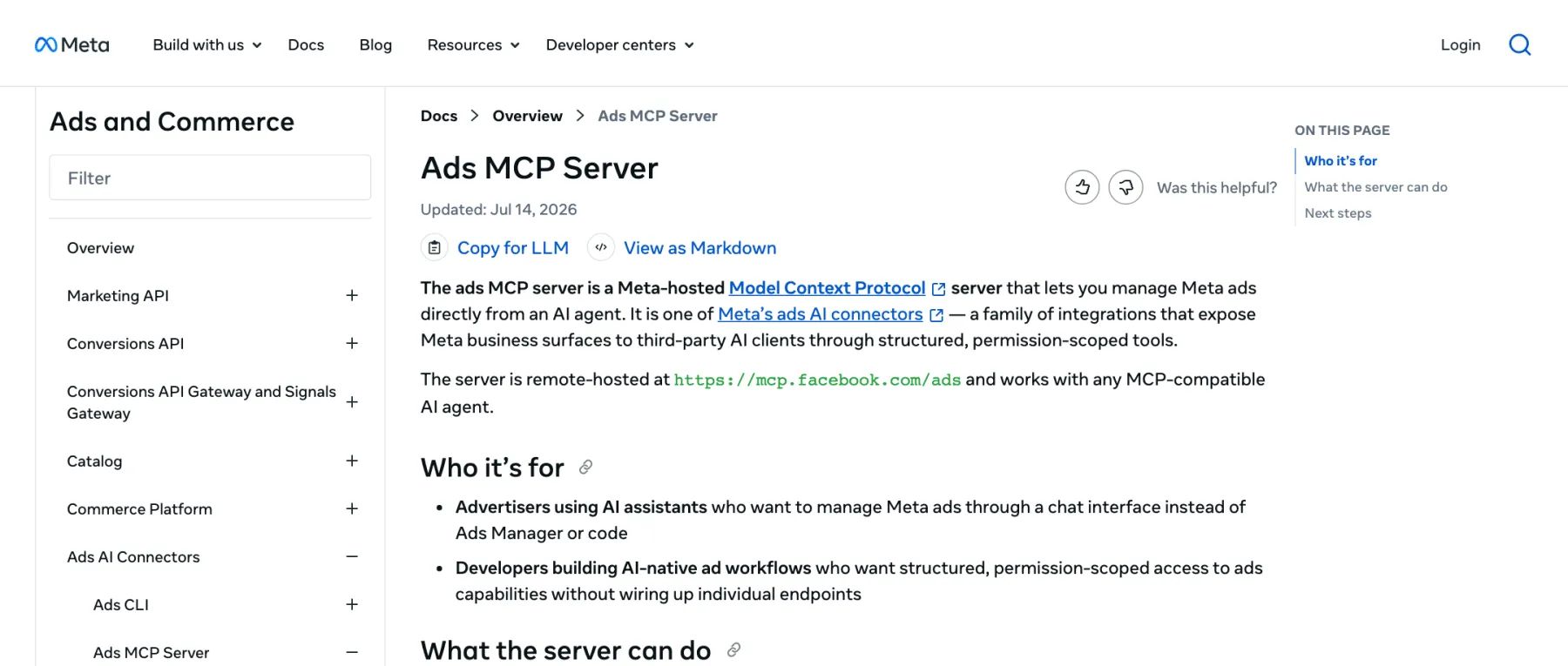1568x666 pixels.
Task: Click external link icon after Model Context Protocol
Action: point(938,289)
